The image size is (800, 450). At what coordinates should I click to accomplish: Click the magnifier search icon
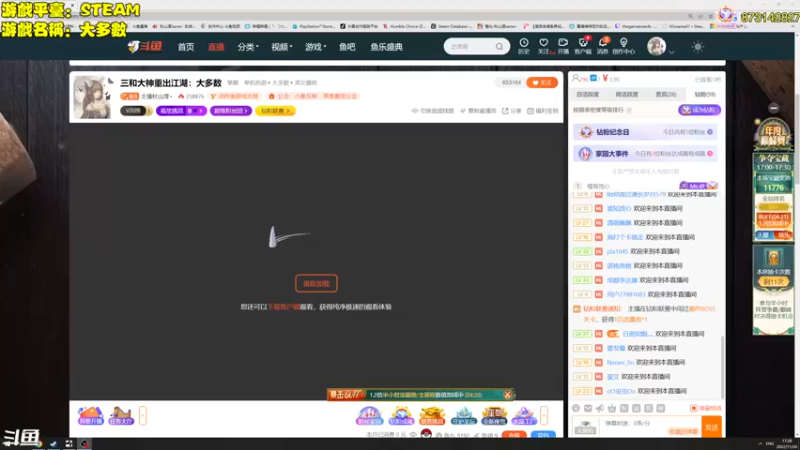pos(499,46)
